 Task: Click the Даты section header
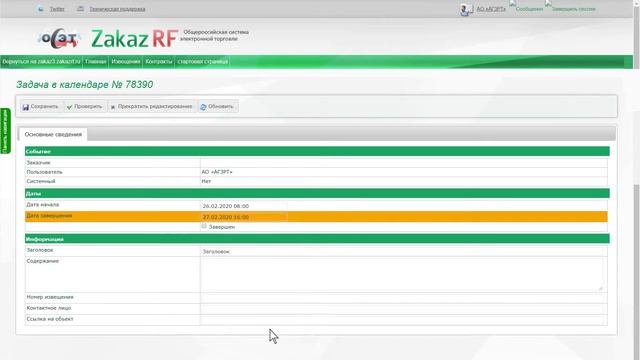317,193
